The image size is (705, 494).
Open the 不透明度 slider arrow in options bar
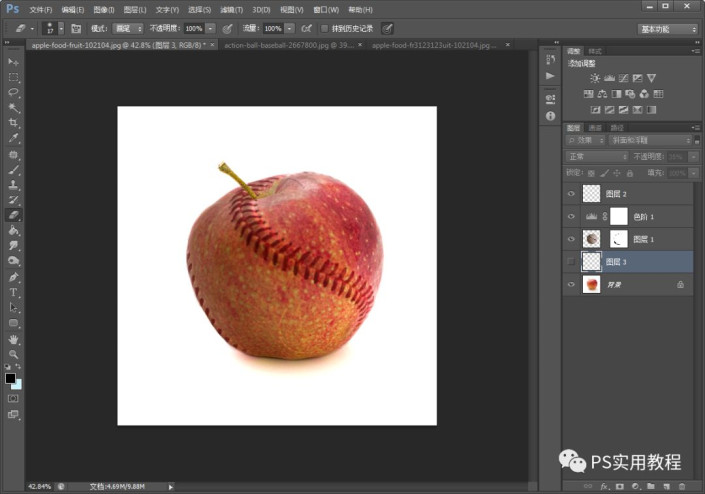tap(210, 29)
